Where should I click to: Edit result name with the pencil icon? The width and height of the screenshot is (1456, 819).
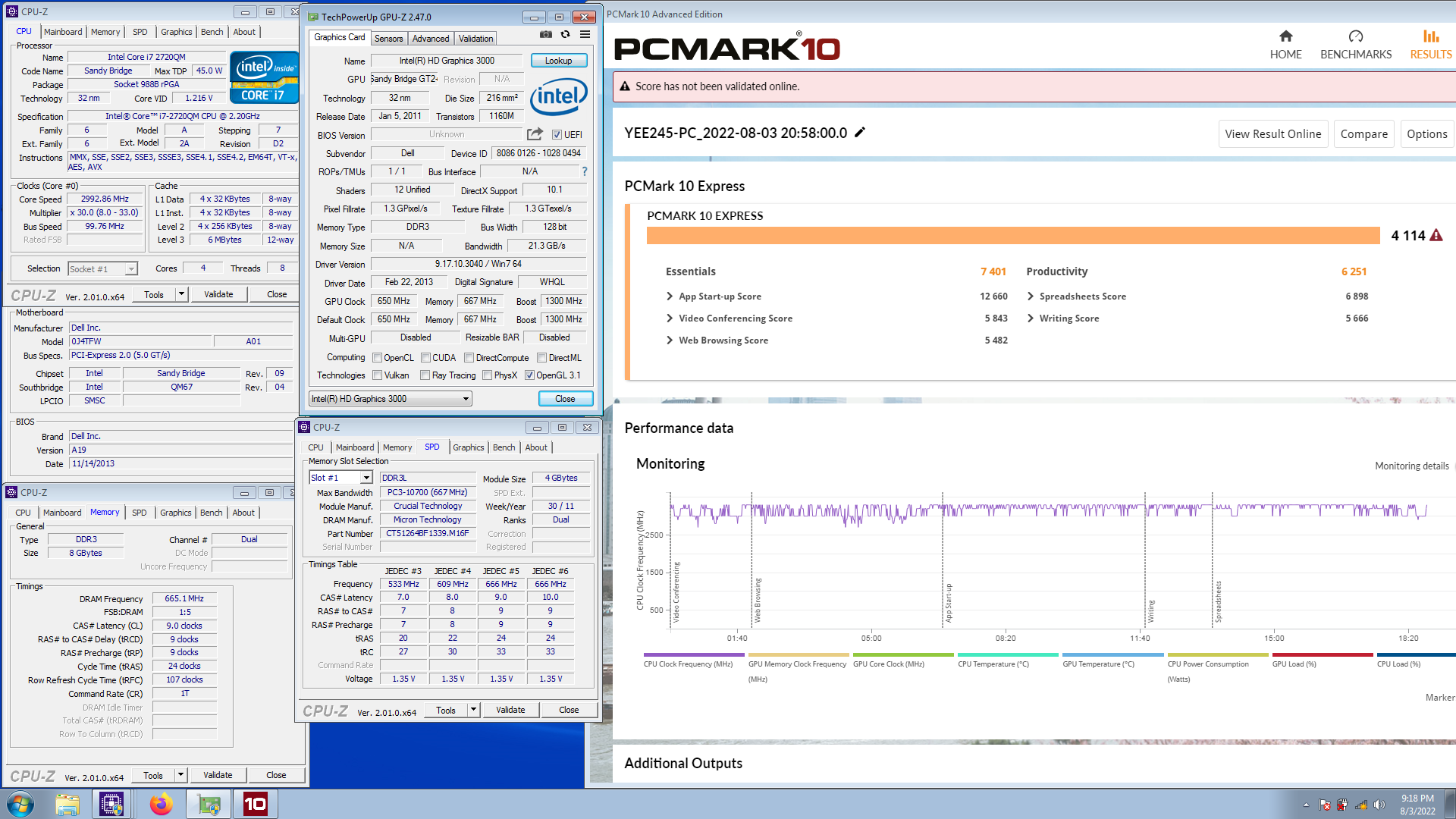click(x=860, y=133)
